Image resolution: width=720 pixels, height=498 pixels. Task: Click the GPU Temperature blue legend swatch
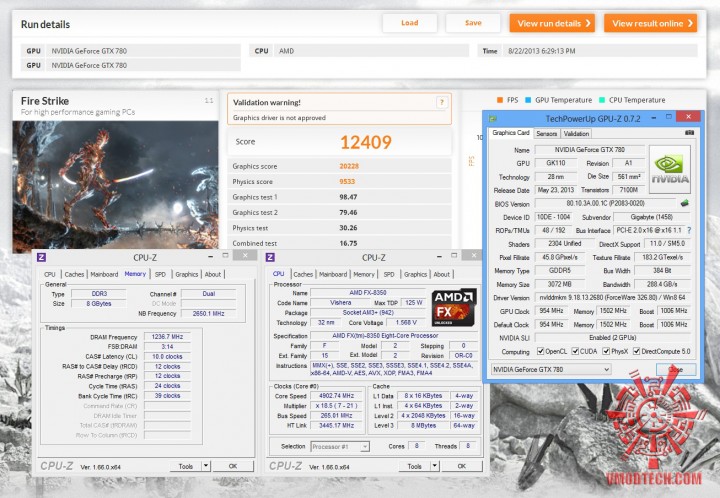(528, 100)
